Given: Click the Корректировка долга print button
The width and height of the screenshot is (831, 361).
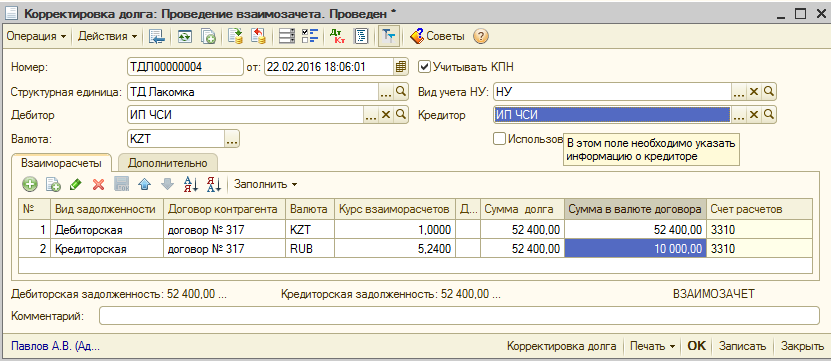Looking at the screenshot, I should click(562, 346).
